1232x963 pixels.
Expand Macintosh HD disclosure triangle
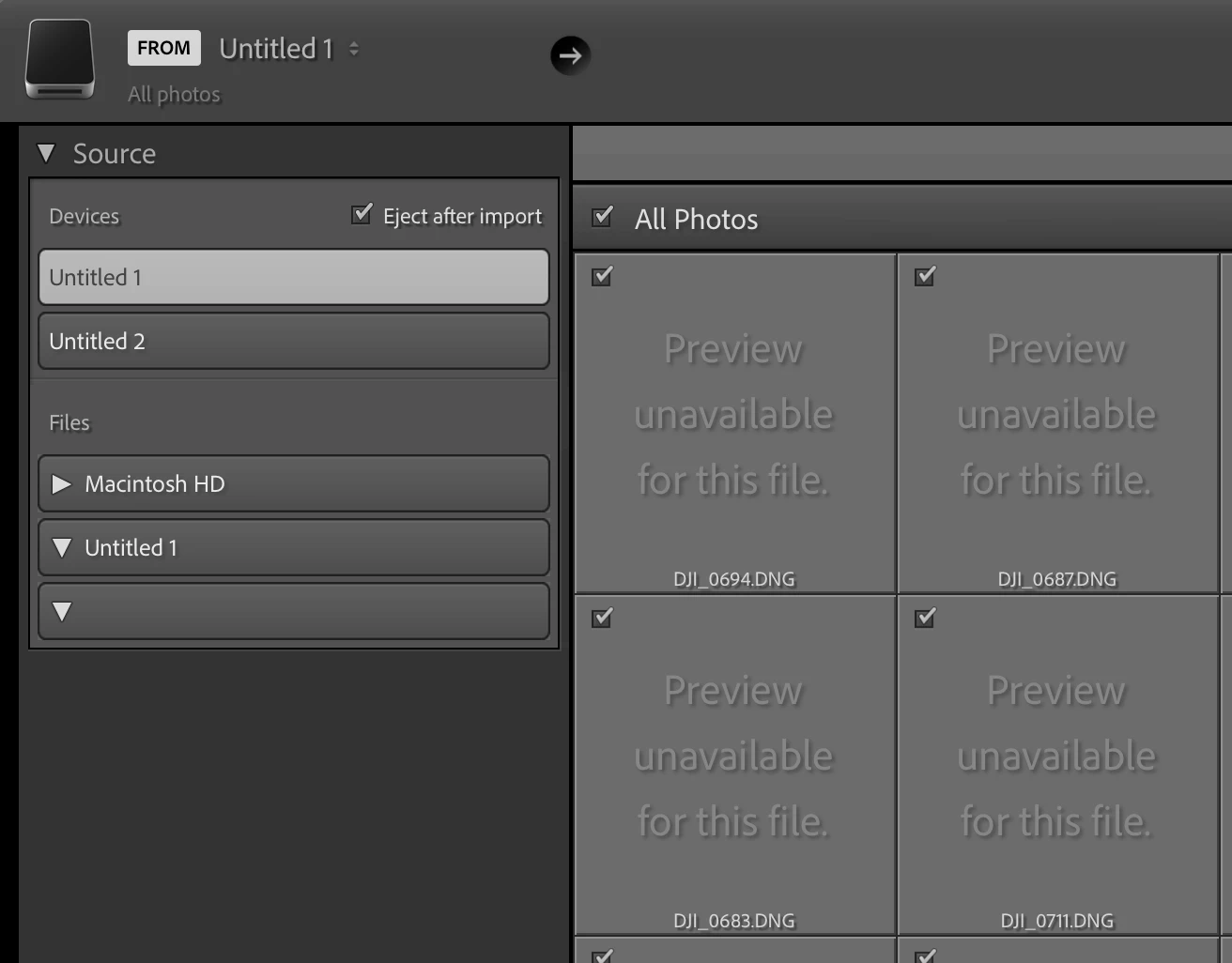click(62, 484)
